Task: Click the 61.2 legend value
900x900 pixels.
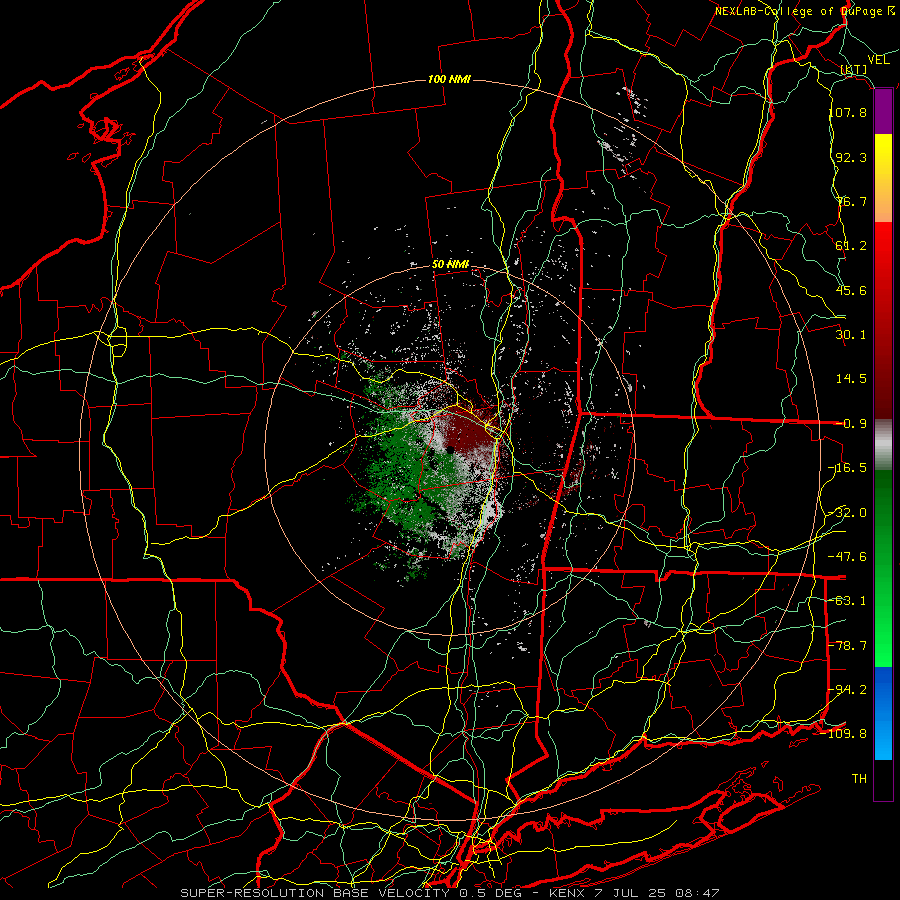Action: [x=851, y=246]
